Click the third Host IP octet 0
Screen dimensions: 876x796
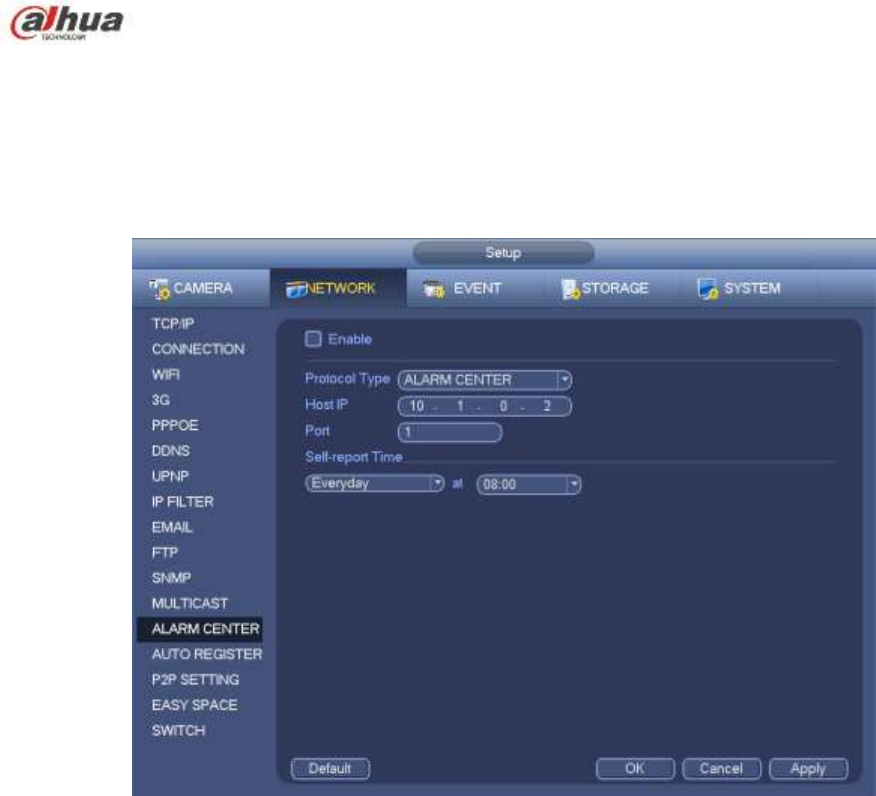tap(503, 406)
